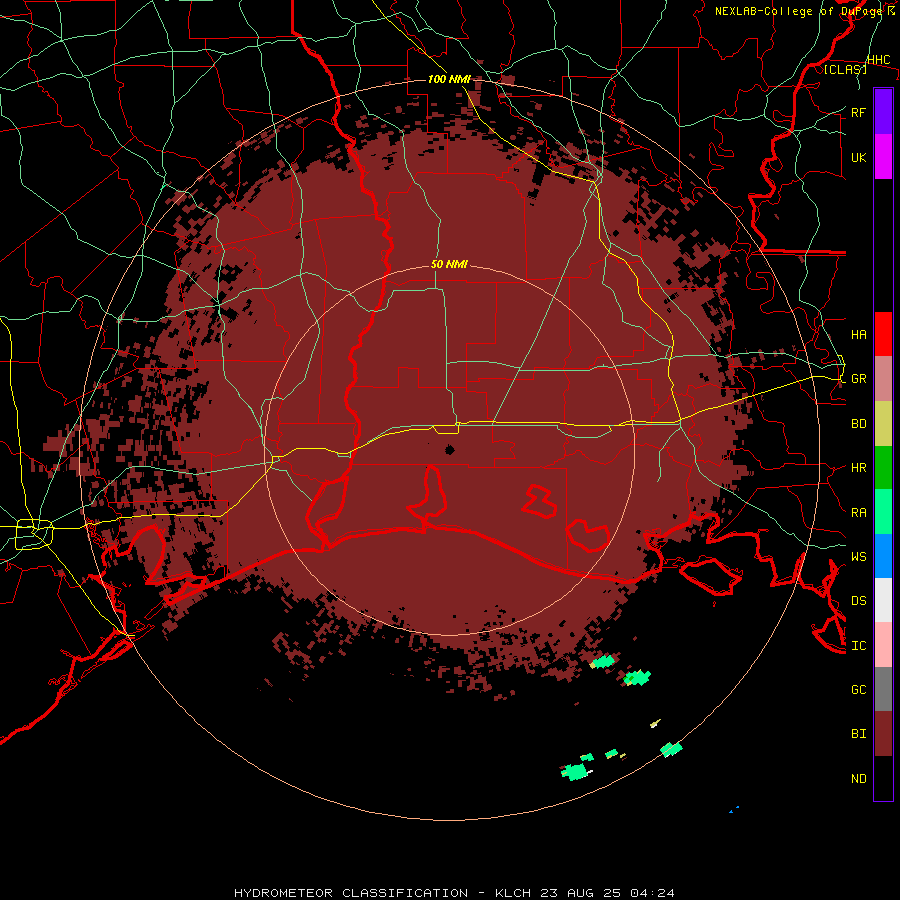The height and width of the screenshot is (900, 900).
Task: Click the 50 NMI range ring label
Action: coord(449,264)
